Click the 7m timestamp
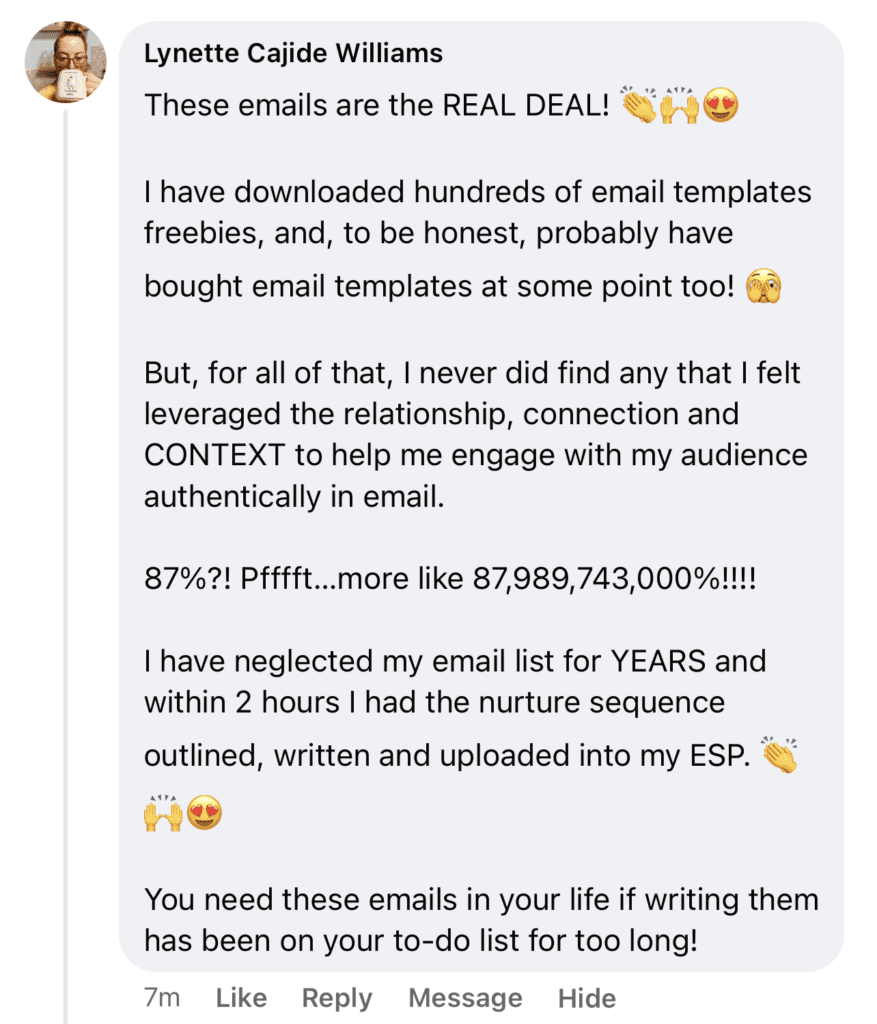The height and width of the screenshot is (1024, 877). (160, 997)
